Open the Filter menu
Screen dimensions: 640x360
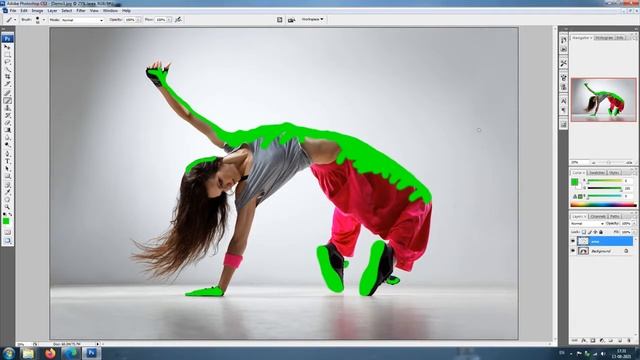(81, 11)
